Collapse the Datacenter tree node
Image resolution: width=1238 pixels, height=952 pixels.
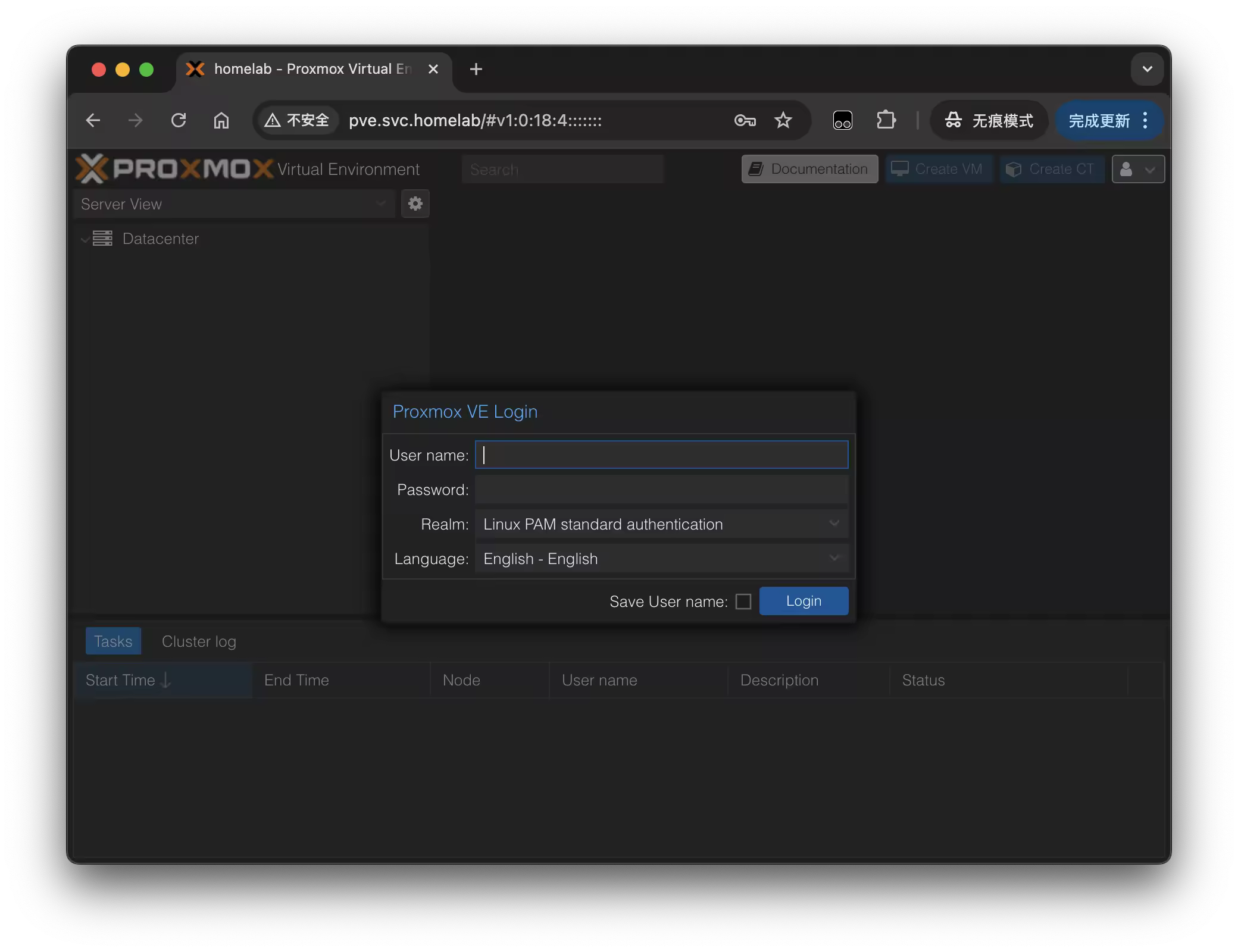point(85,239)
